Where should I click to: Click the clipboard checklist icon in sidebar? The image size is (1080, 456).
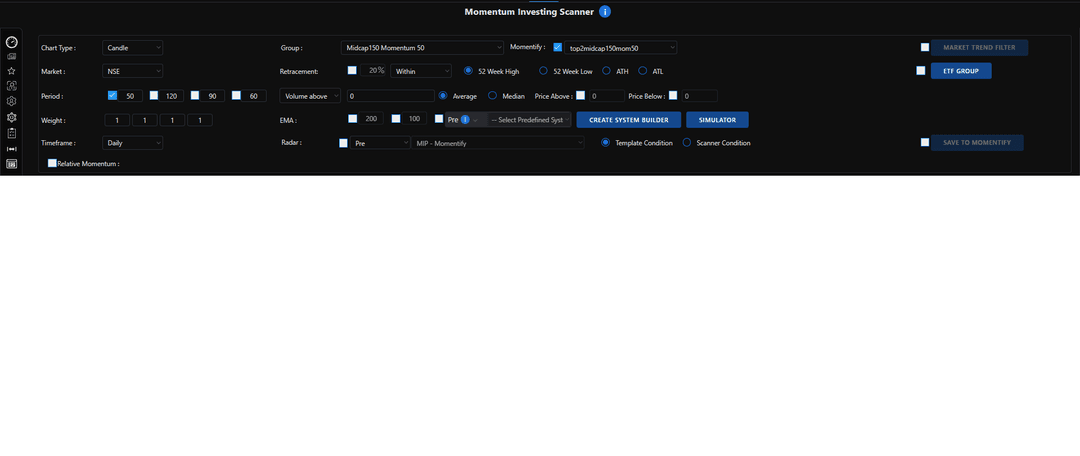pos(11,132)
